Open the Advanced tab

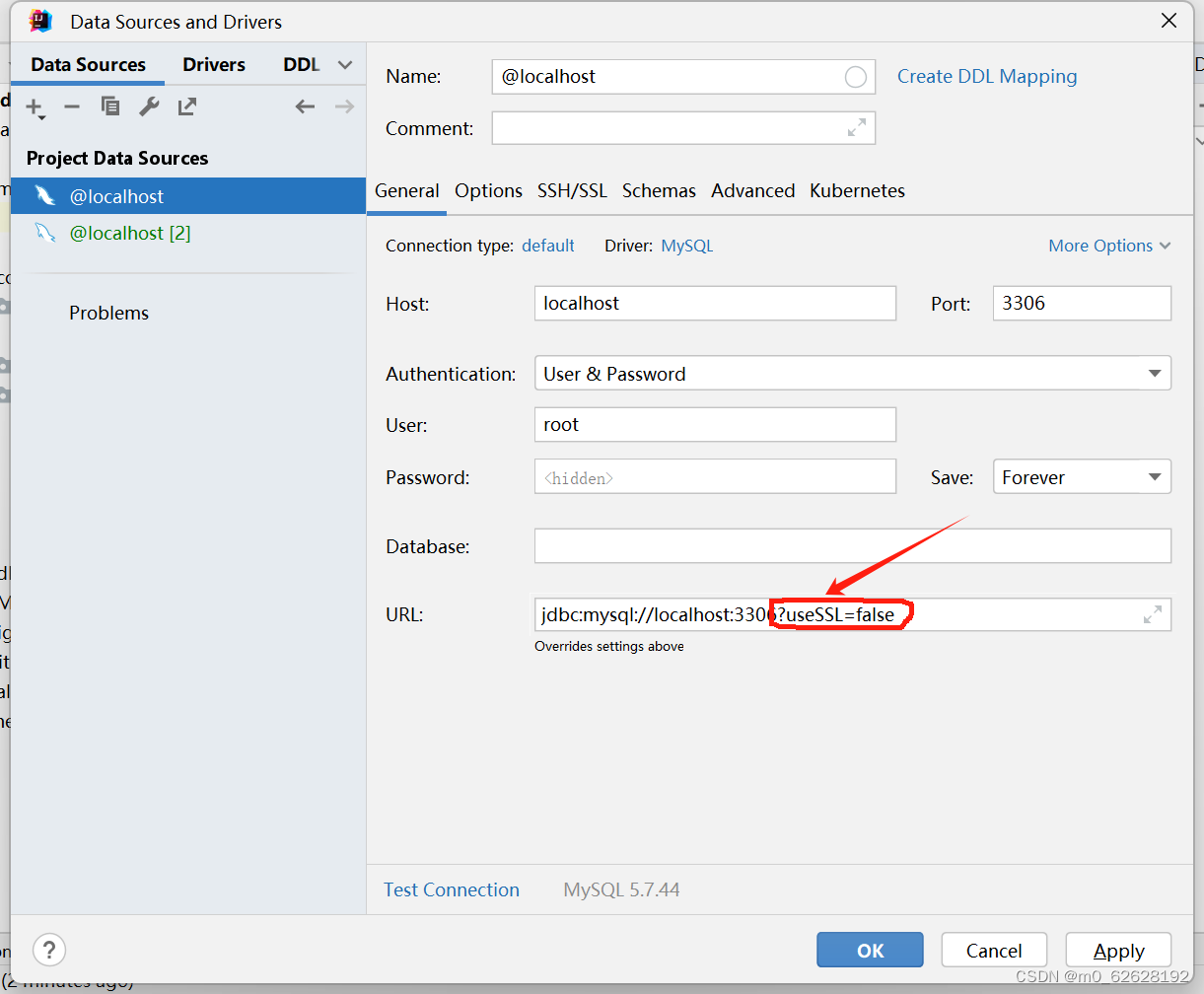point(753,190)
